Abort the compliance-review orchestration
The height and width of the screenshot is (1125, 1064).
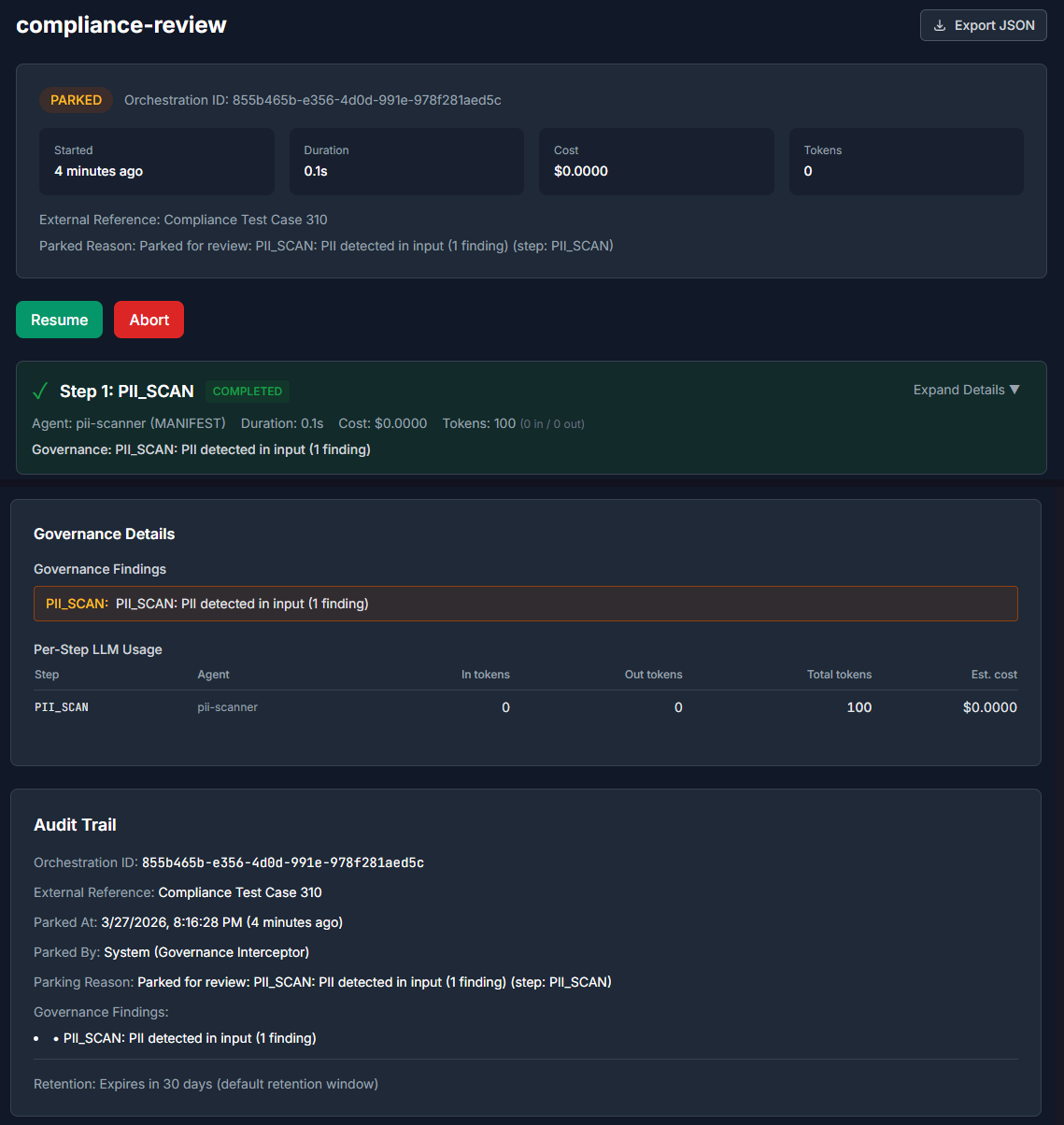point(149,319)
